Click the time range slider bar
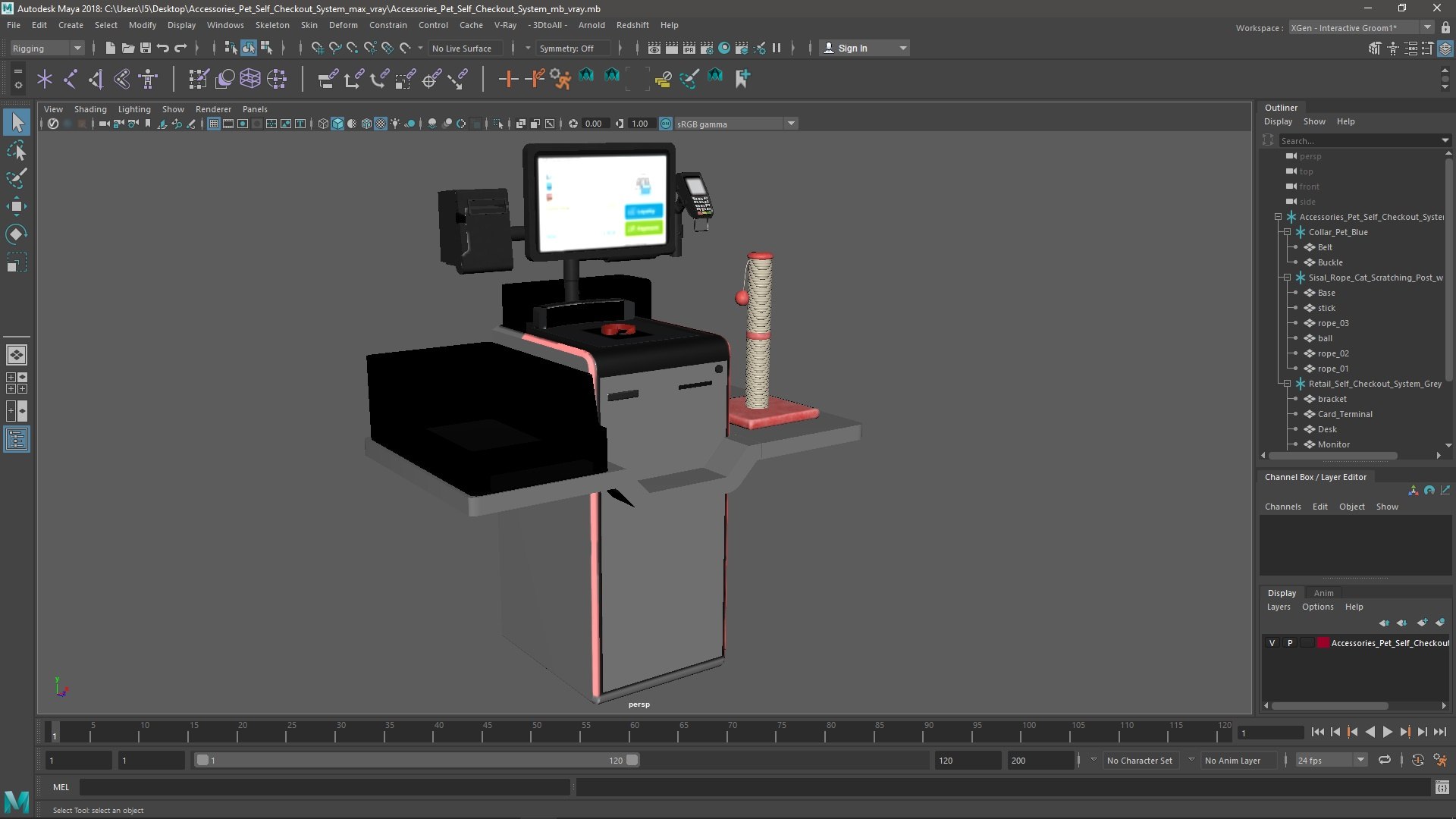The image size is (1456, 819). (x=416, y=760)
